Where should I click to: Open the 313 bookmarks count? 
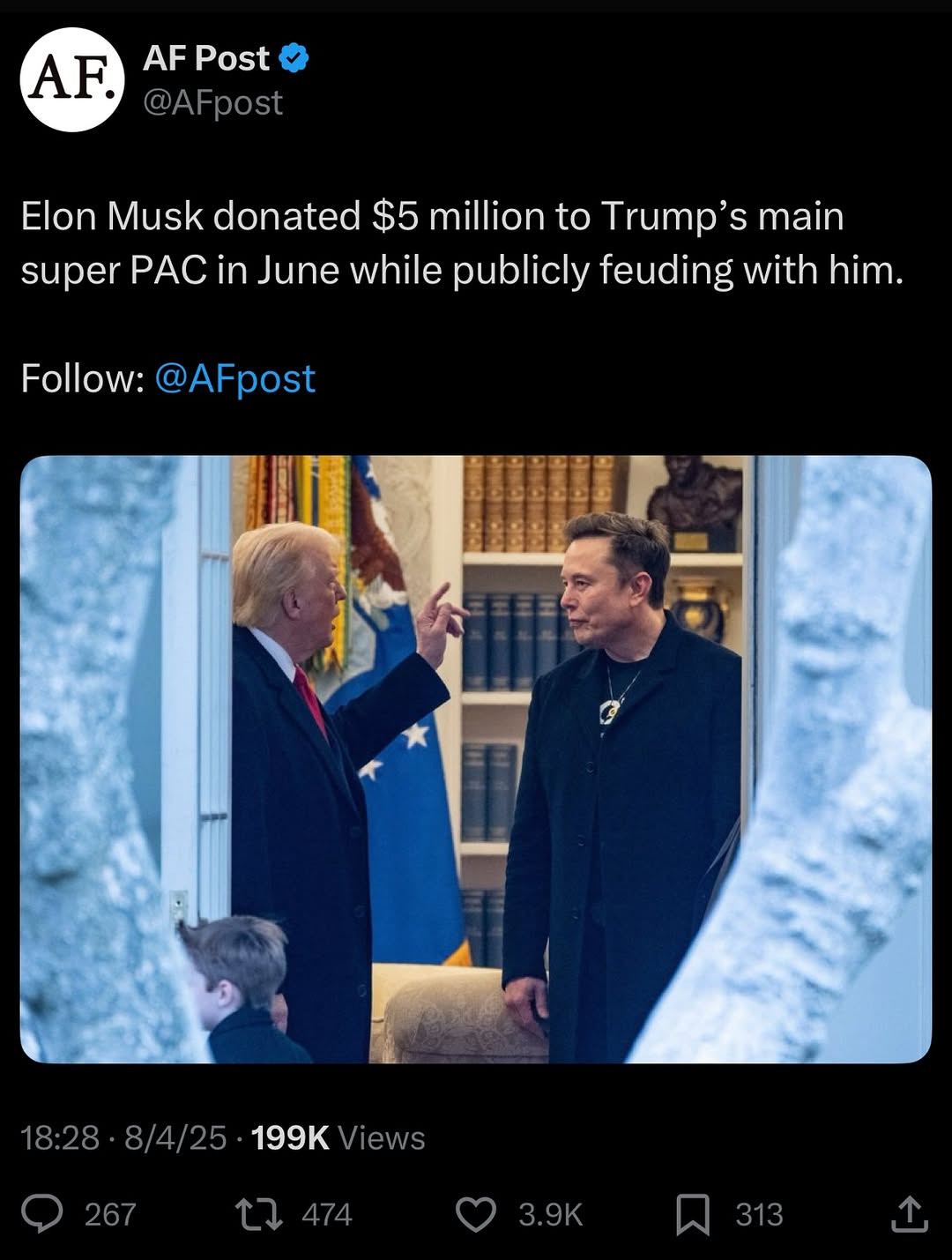[759, 1214]
